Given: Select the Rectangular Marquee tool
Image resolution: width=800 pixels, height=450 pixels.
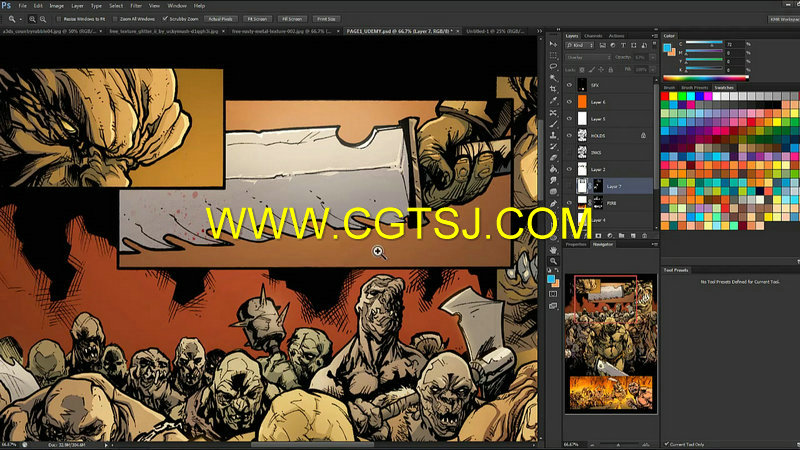Looking at the screenshot, I should (553, 56).
